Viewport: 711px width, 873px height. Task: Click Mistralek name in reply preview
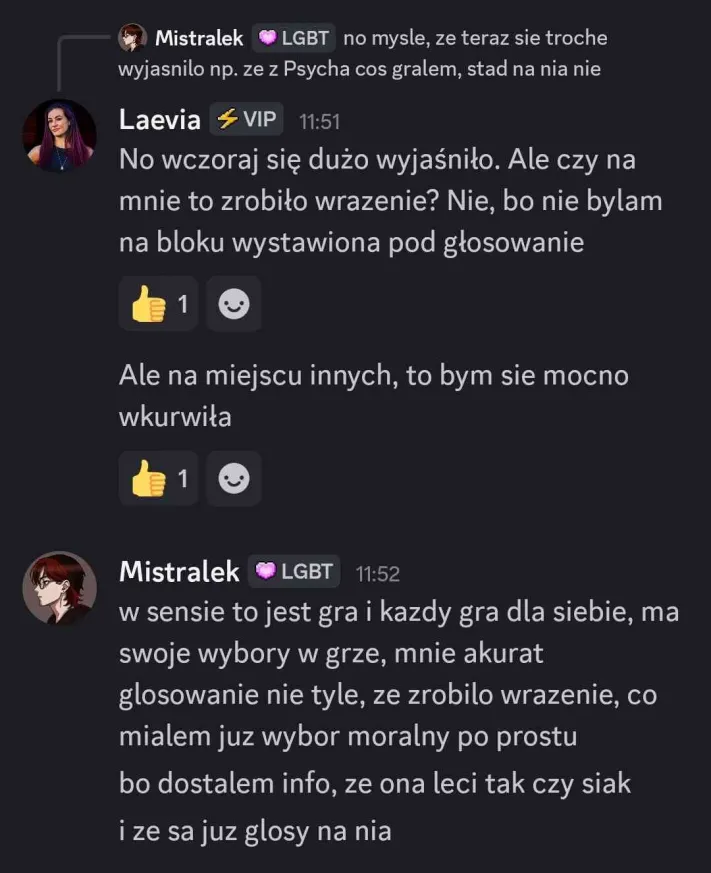click(199, 38)
